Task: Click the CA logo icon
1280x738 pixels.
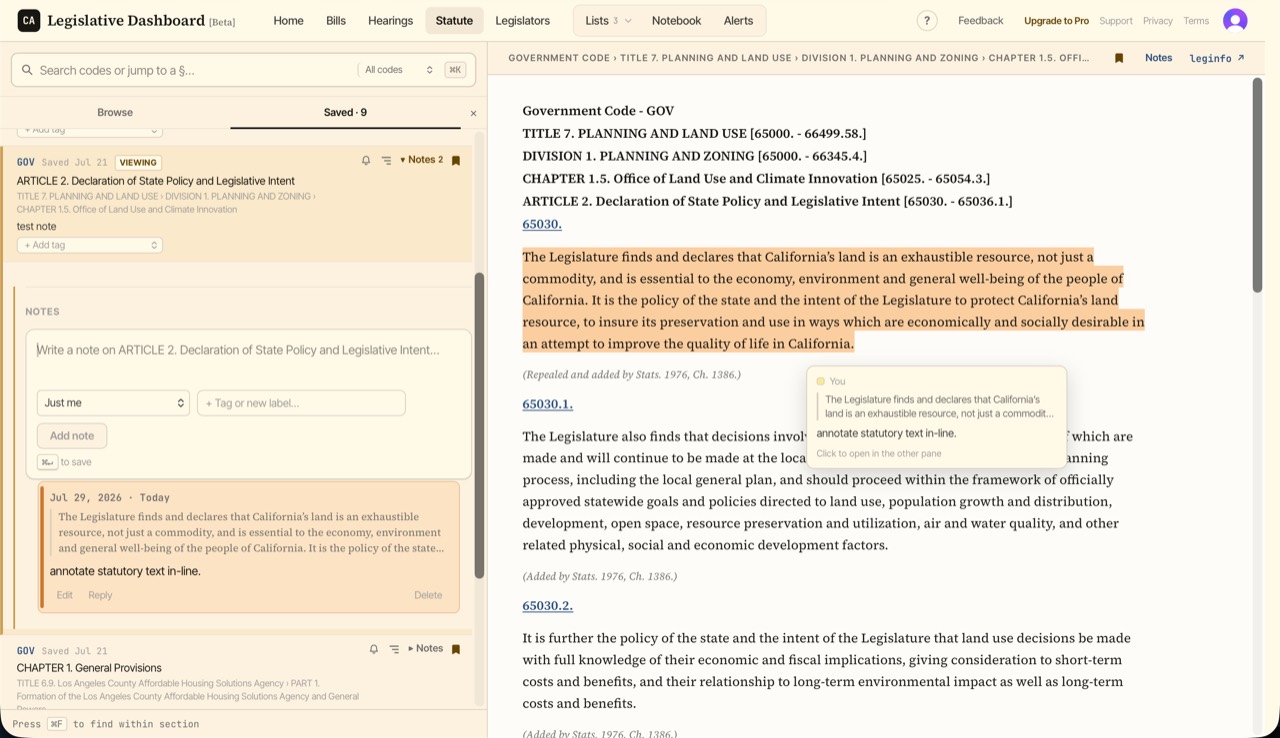Action: coord(29,20)
